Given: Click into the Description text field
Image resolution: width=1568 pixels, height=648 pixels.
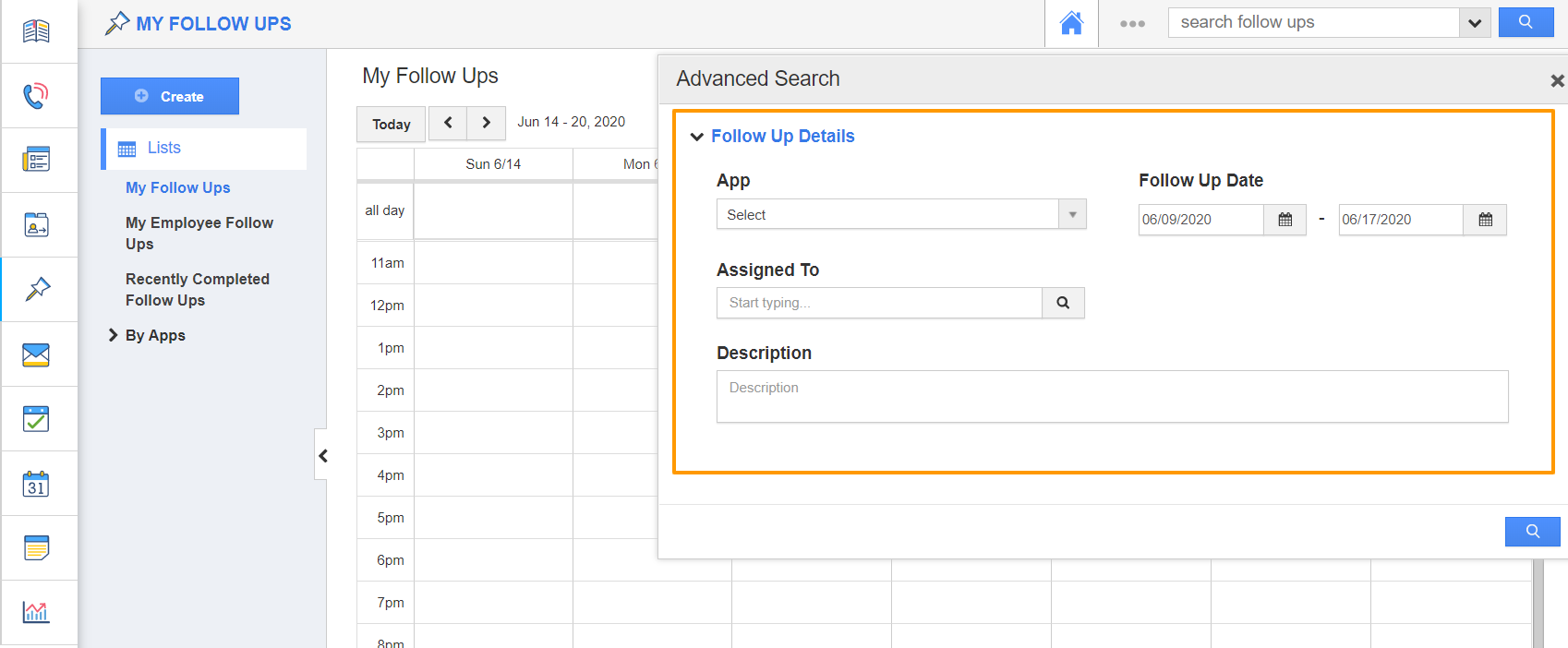Looking at the screenshot, I should coord(1112,397).
